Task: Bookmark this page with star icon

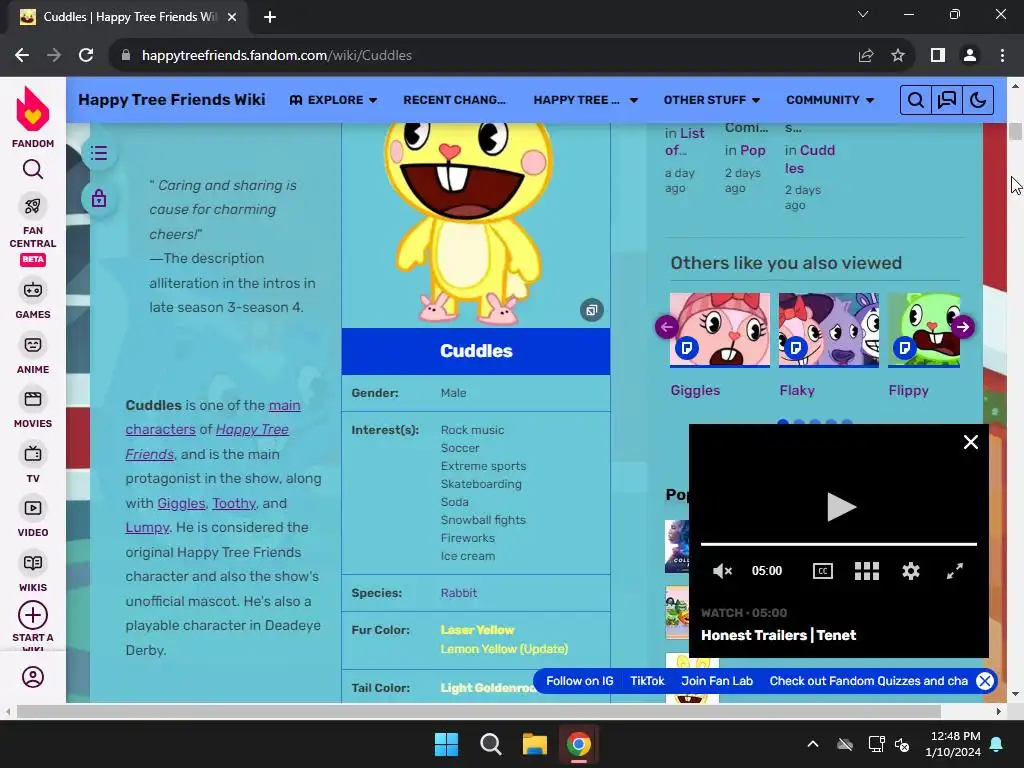Action: 898,56
